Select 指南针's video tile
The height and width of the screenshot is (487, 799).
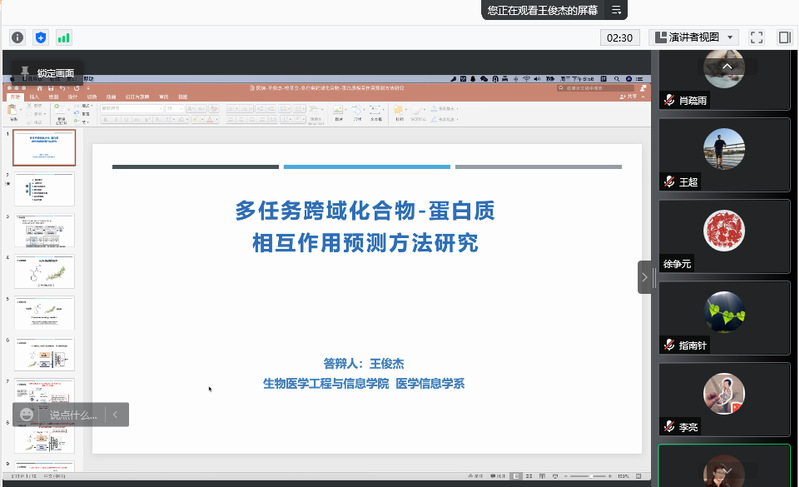[x=726, y=320]
